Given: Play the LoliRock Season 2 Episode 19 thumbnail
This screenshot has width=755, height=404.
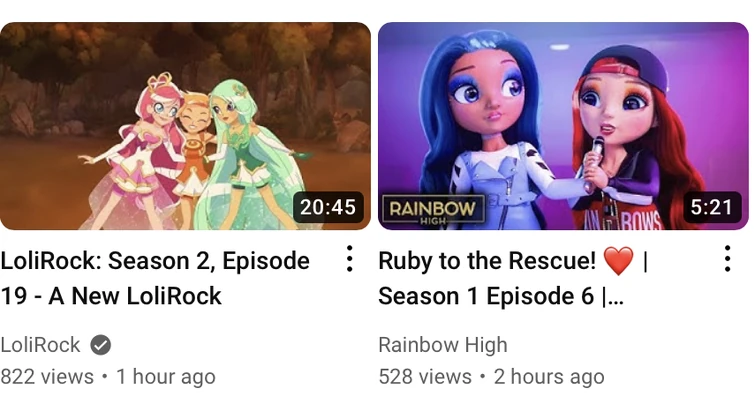Looking at the screenshot, I should tap(185, 126).
